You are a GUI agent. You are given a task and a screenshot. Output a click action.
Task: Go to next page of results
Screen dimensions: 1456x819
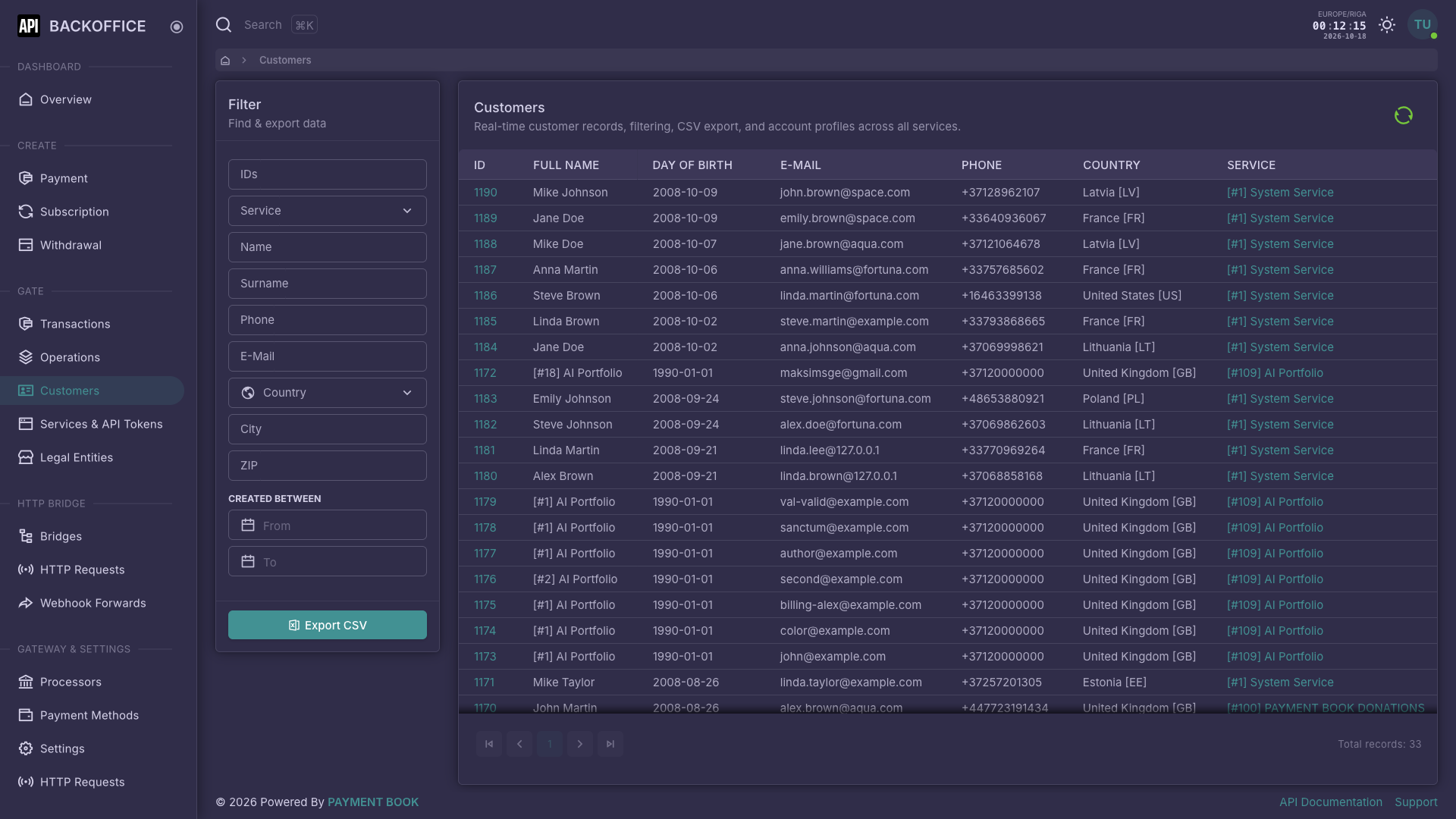580,744
